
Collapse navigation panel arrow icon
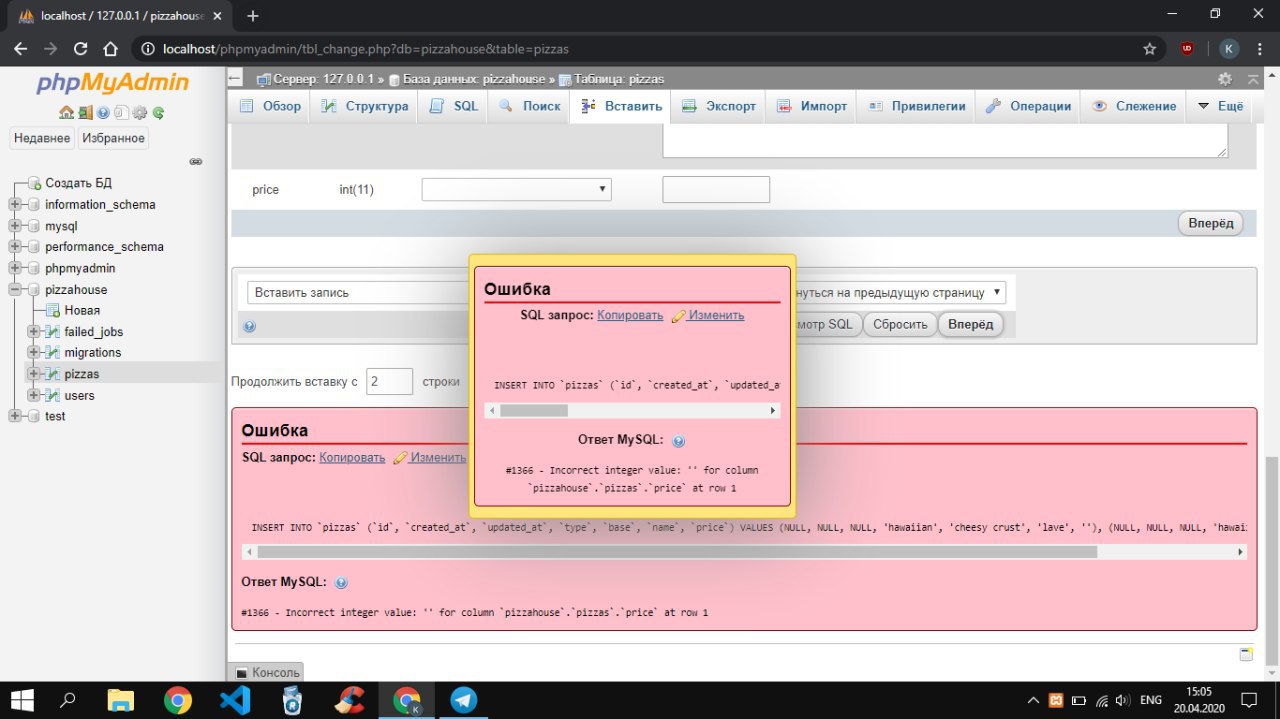235,78
